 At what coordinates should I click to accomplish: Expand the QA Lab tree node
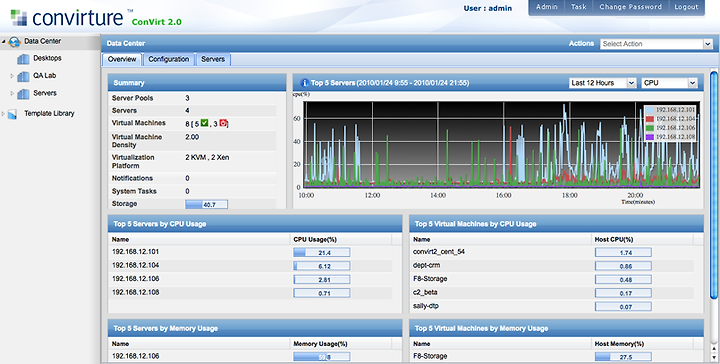[12, 76]
